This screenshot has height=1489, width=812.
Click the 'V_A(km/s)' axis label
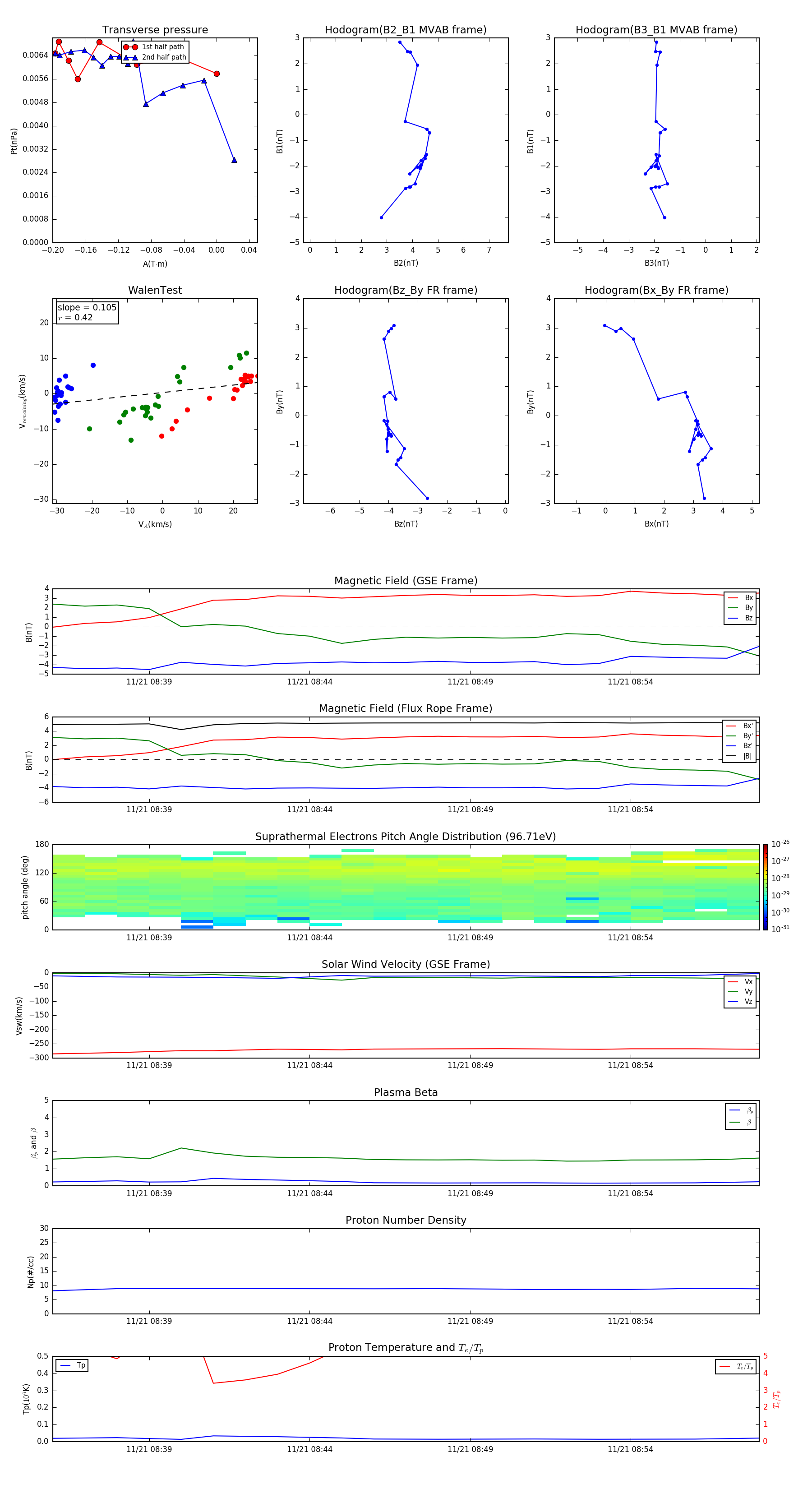(155, 524)
